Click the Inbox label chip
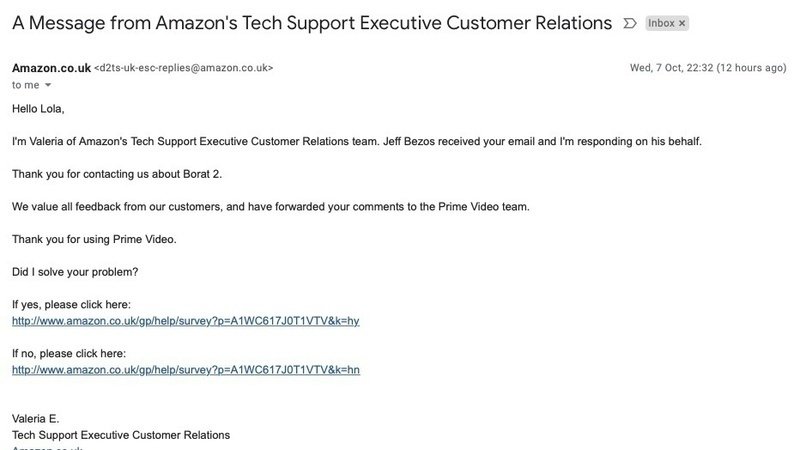The width and height of the screenshot is (800, 450). [x=661, y=22]
